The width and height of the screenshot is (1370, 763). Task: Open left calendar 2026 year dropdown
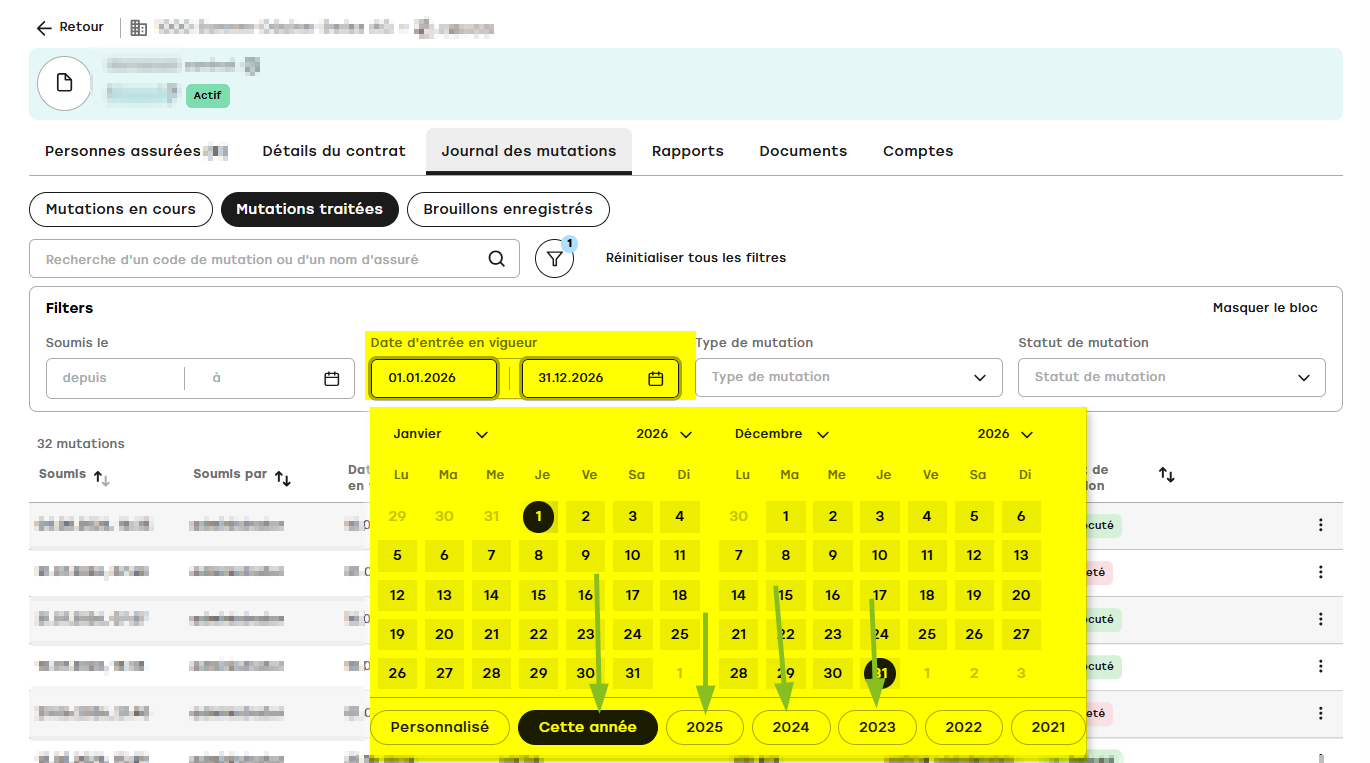click(x=664, y=434)
